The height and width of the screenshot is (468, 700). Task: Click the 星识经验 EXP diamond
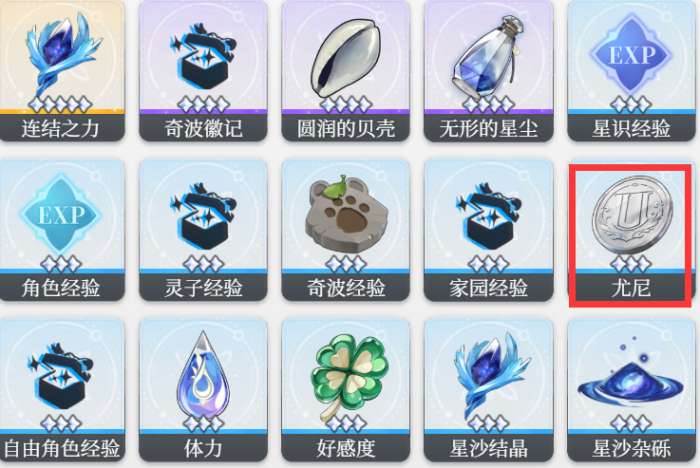pyautogui.click(x=631, y=56)
